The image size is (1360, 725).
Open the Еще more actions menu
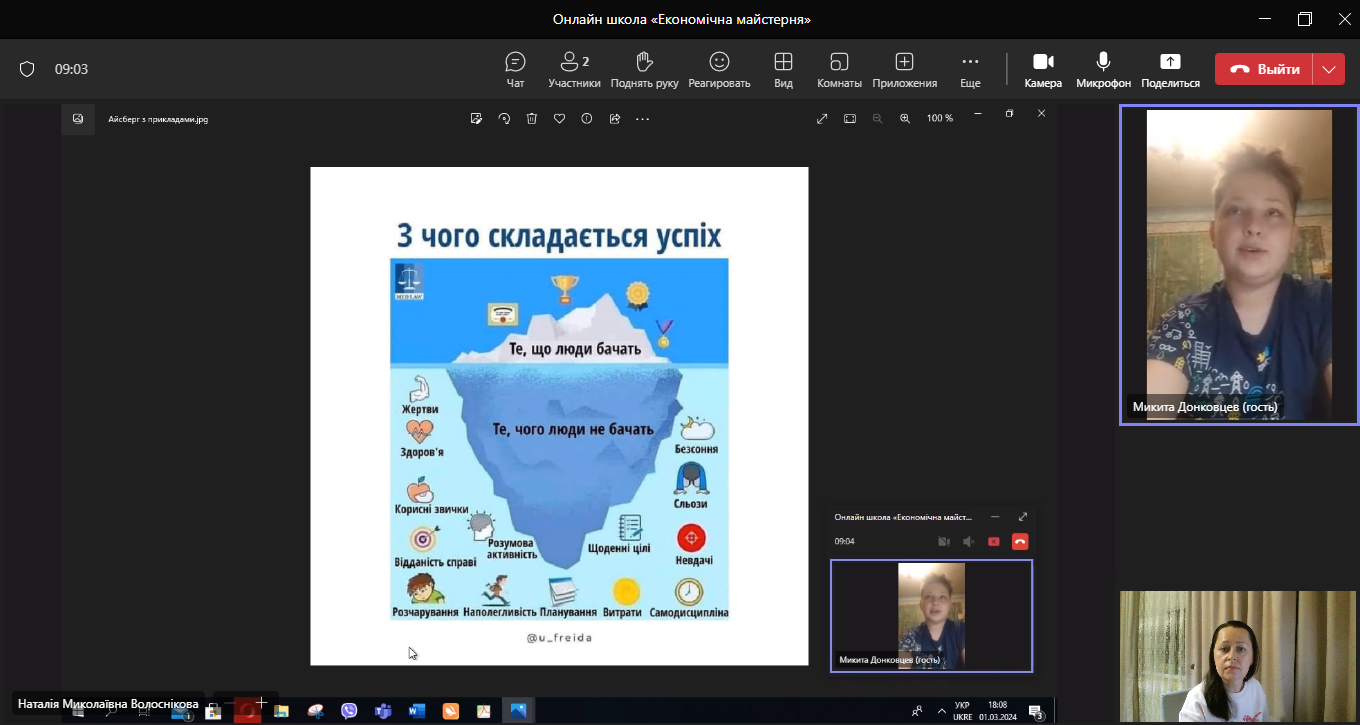[x=970, y=70]
